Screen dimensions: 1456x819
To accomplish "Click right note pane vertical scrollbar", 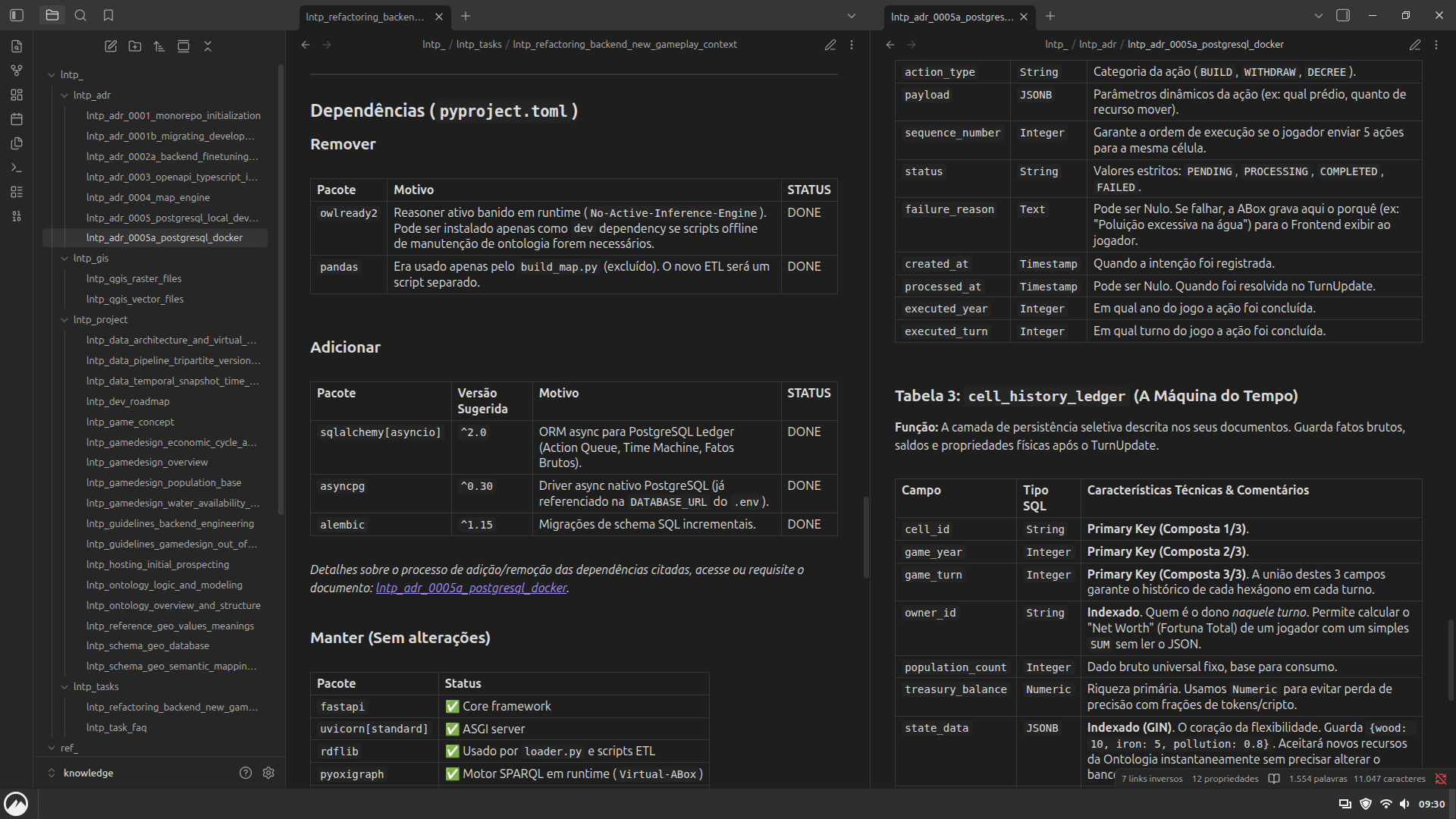I will point(1451,660).
